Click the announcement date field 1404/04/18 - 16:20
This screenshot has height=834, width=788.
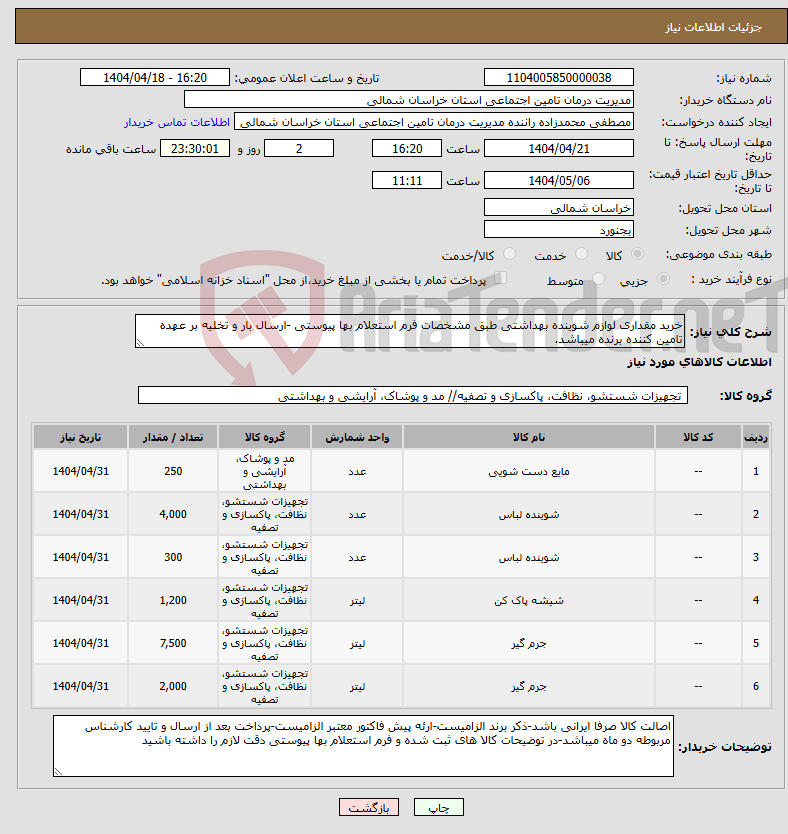pyautogui.click(x=155, y=78)
